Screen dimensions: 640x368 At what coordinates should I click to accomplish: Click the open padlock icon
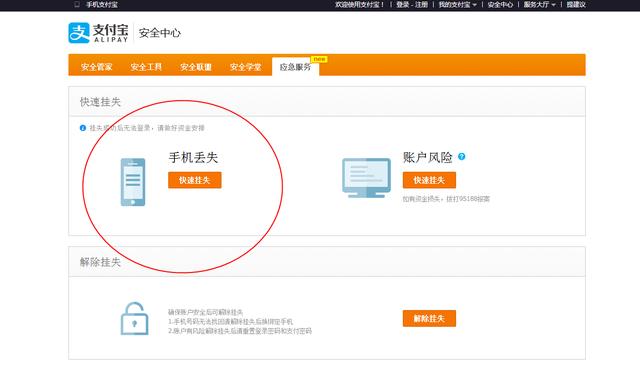134,319
